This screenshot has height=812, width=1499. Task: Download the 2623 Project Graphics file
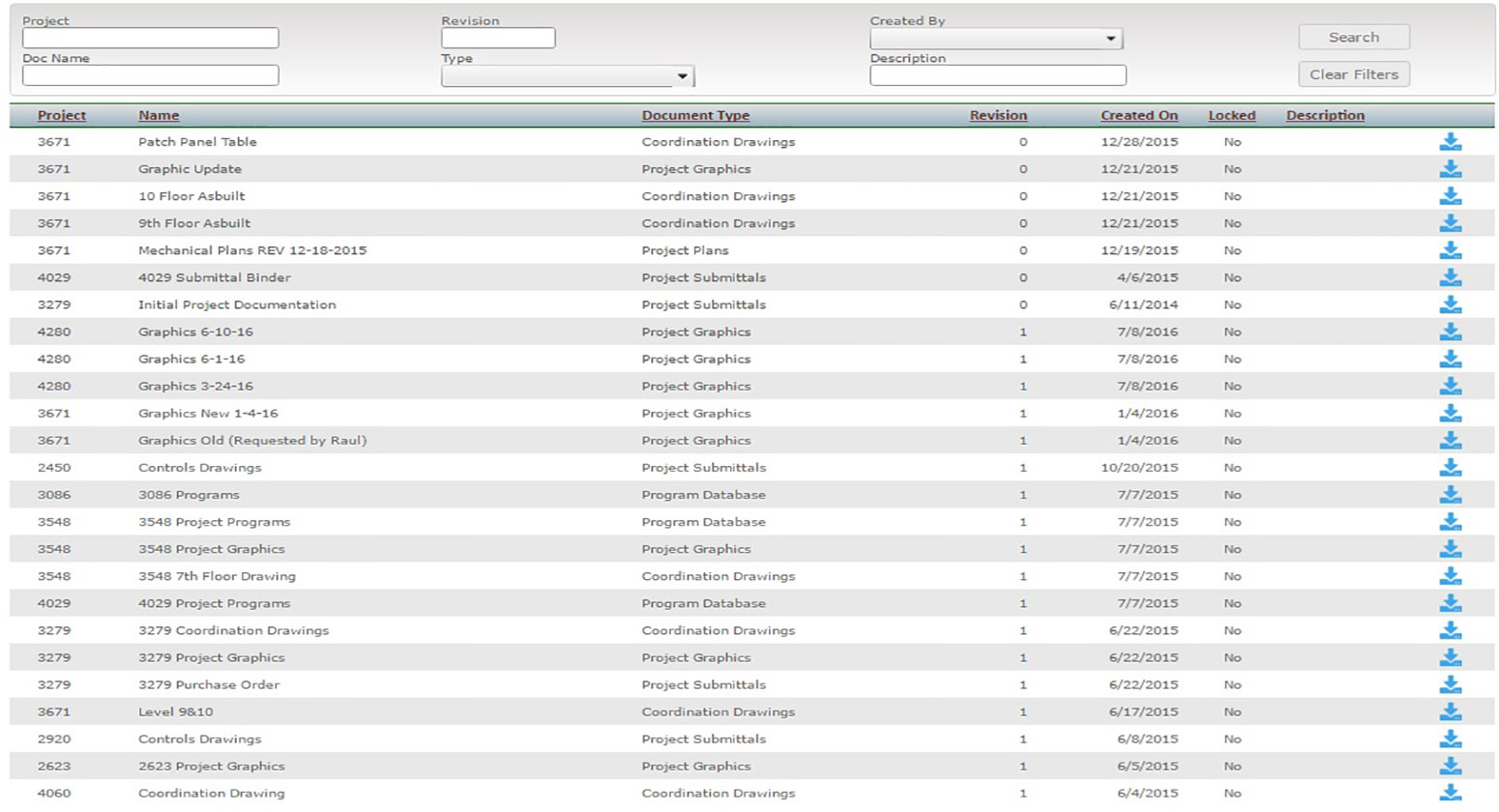click(1450, 766)
